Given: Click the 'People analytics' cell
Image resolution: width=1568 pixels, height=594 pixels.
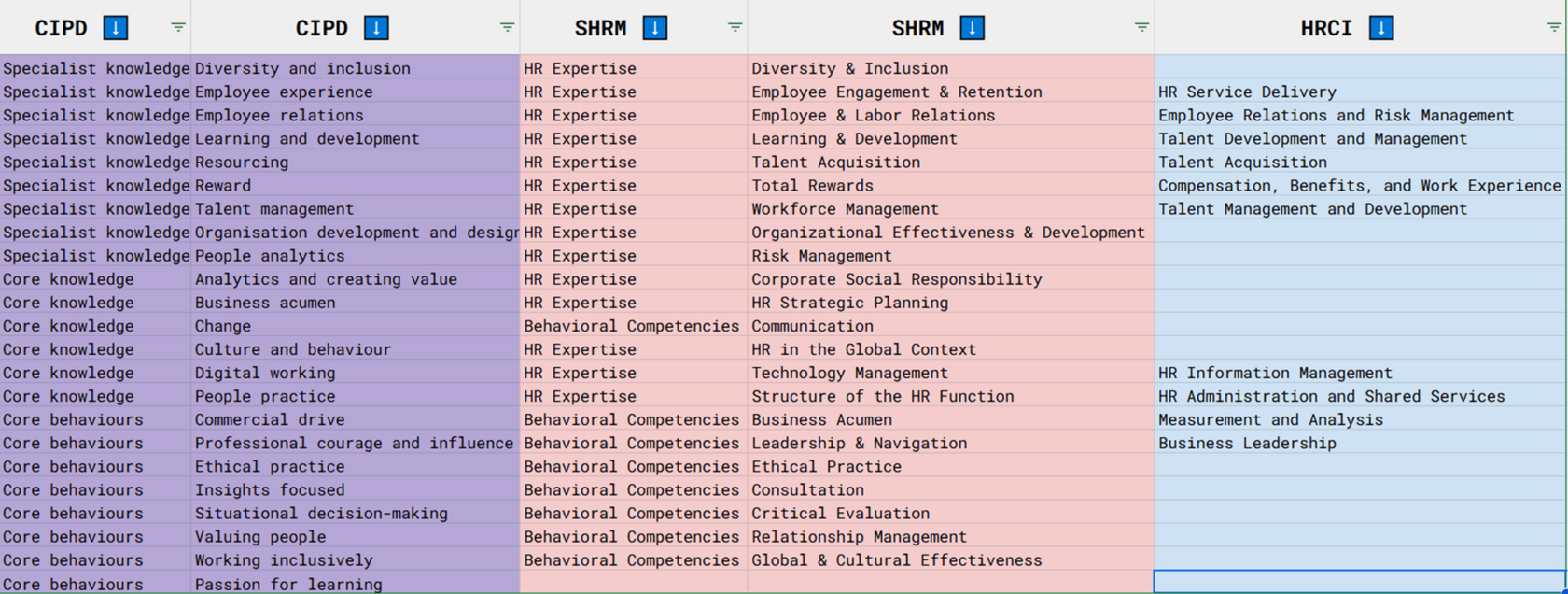Looking at the screenshot, I should (x=355, y=256).
